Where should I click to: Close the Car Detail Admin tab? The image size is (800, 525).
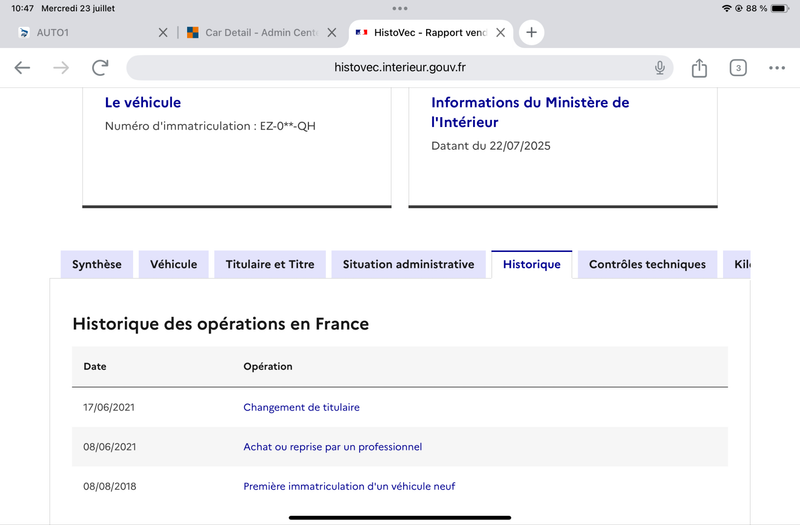(x=333, y=32)
